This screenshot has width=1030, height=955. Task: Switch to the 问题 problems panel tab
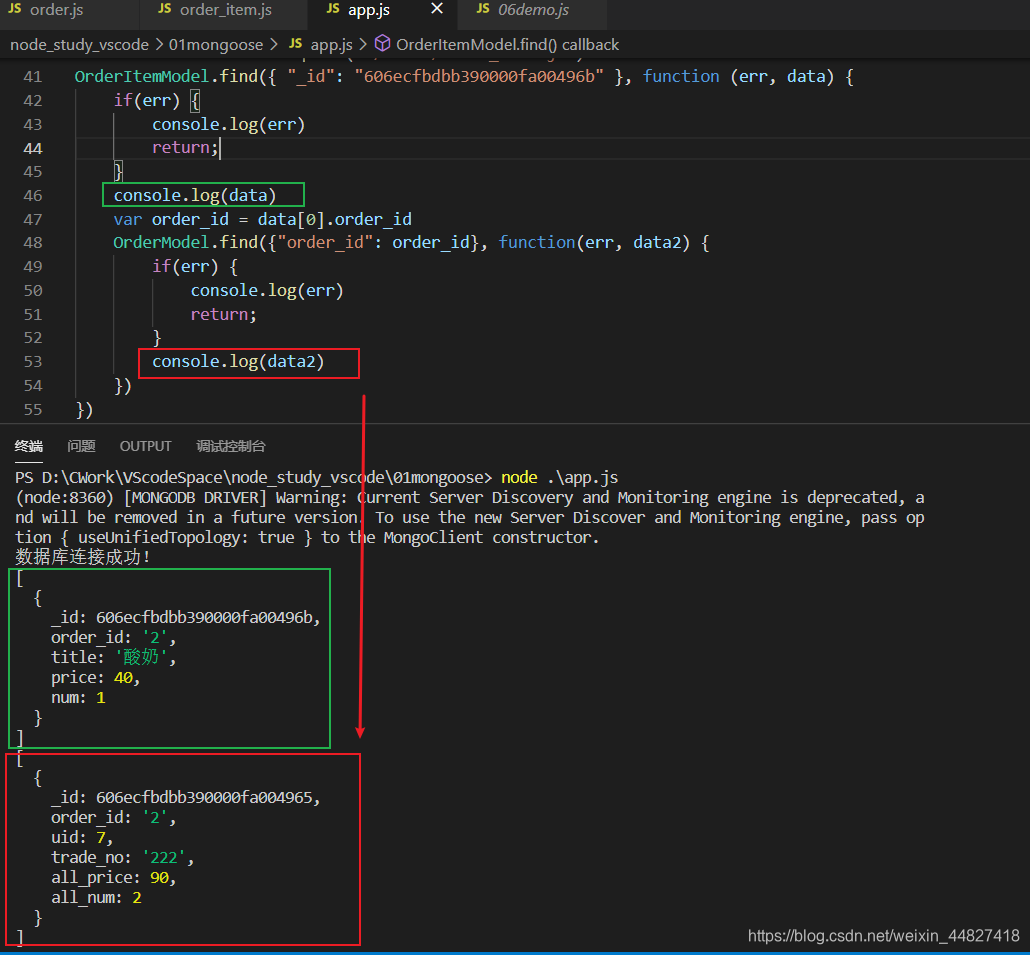point(81,447)
